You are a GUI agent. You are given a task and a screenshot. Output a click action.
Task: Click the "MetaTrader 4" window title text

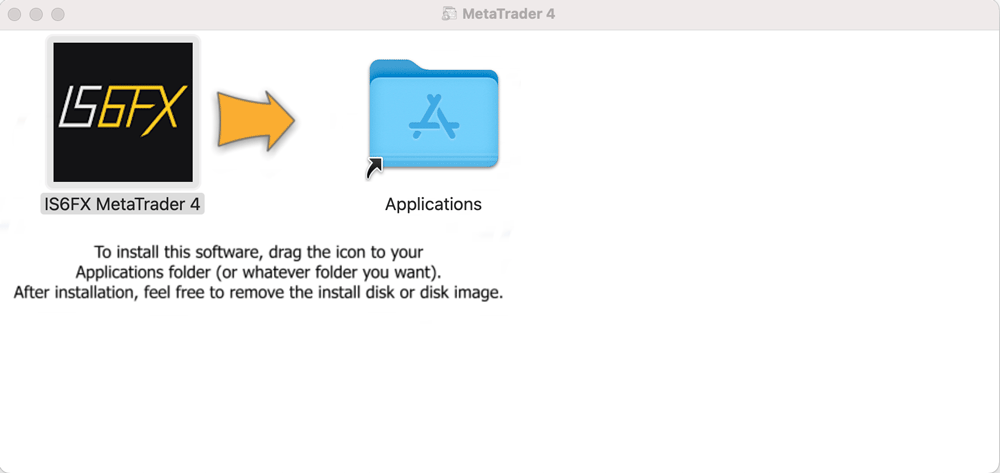click(x=509, y=14)
